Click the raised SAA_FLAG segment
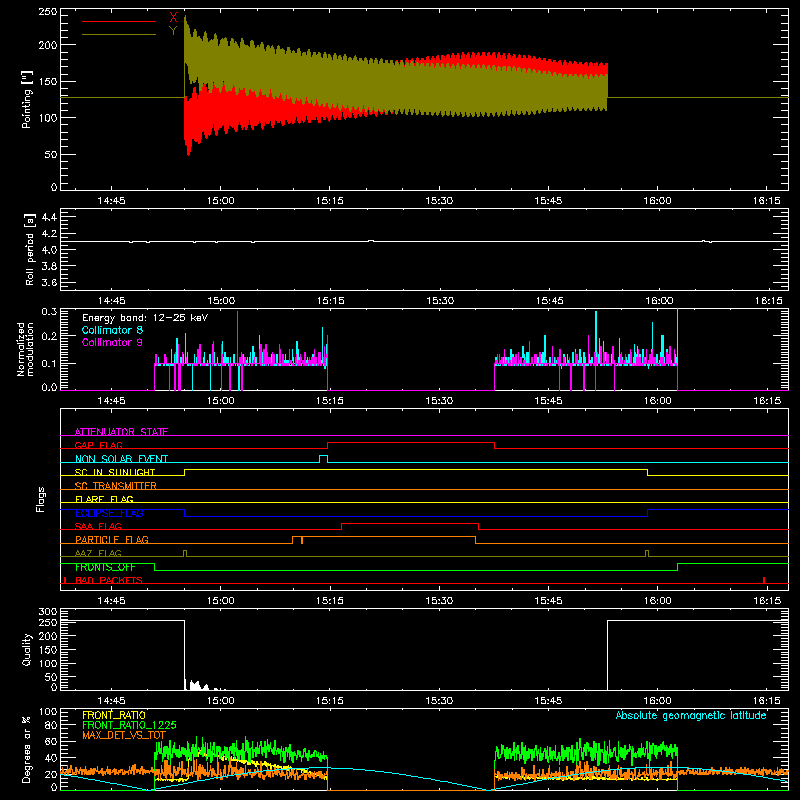Image resolution: width=800 pixels, height=800 pixels. (410, 524)
